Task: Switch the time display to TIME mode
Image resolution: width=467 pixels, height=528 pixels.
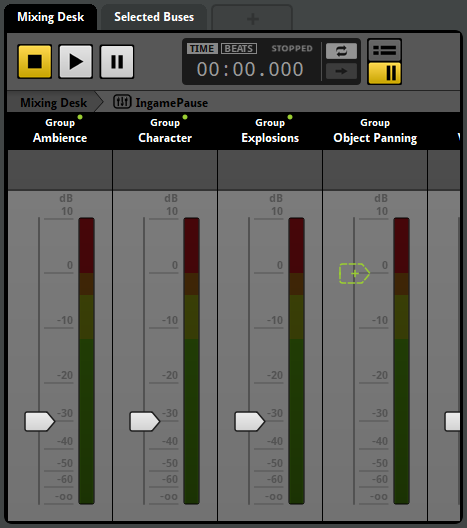Action: click(x=202, y=48)
